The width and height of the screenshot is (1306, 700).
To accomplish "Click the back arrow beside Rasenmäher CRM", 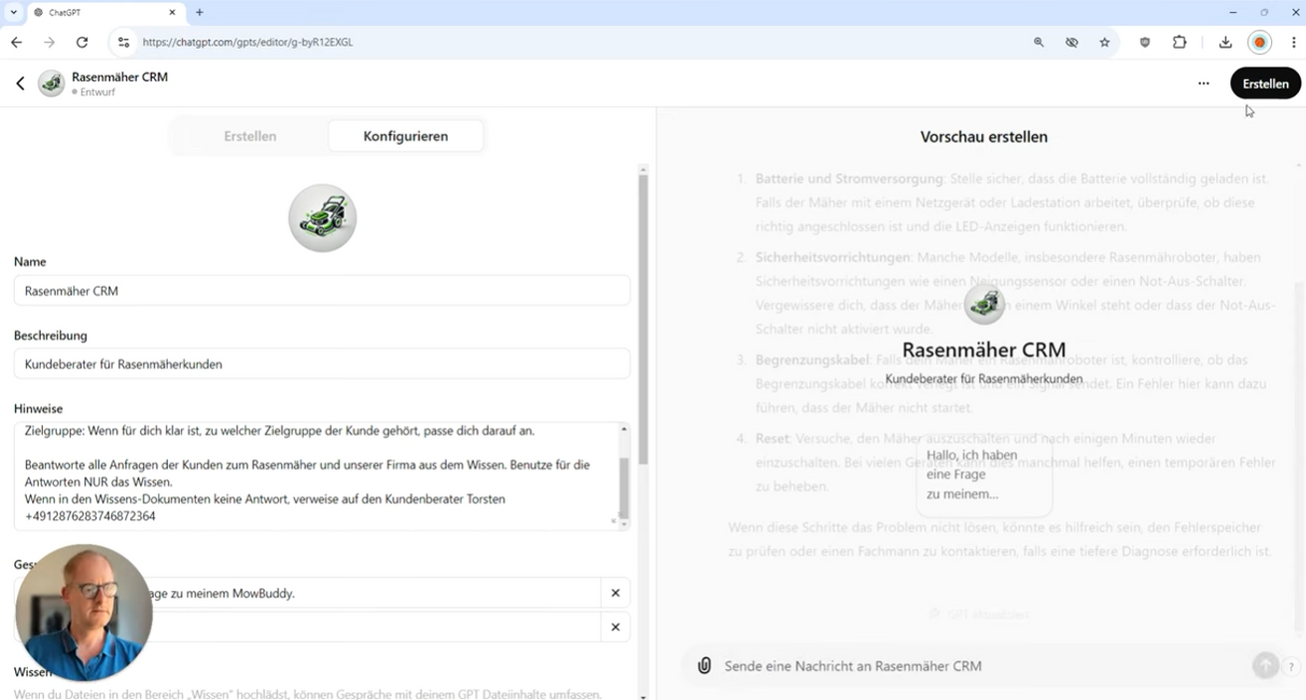I will click(20, 84).
